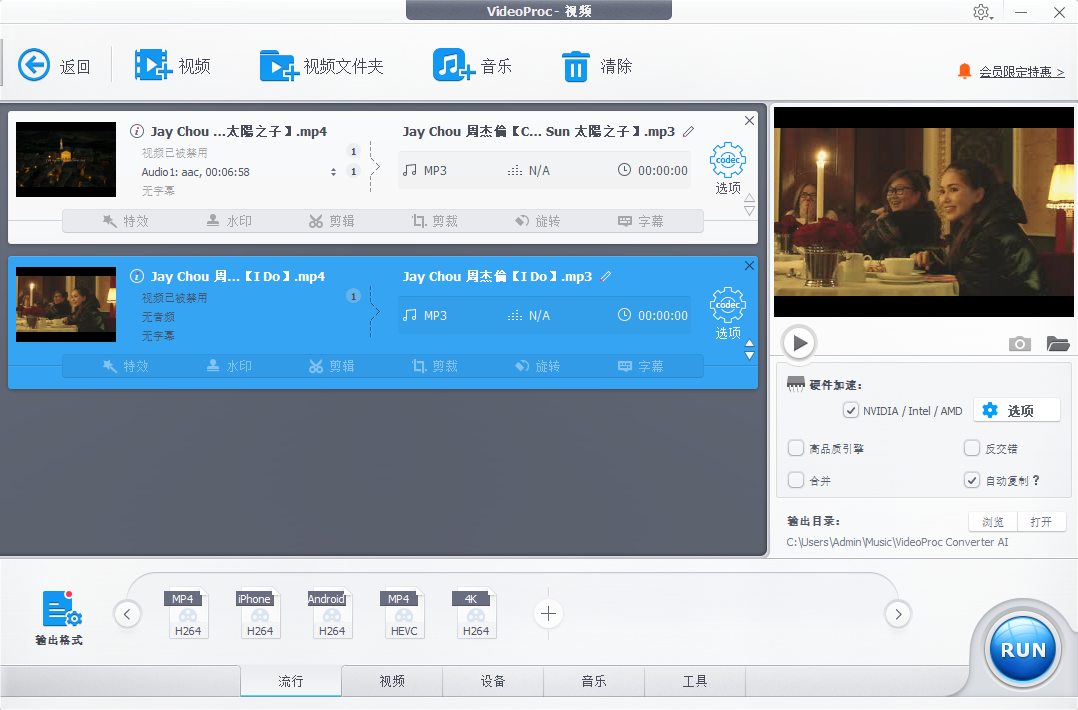The height and width of the screenshot is (710, 1078).
Task: Open 剪裁 crop tool for the 太陽之子 item
Action: point(434,221)
